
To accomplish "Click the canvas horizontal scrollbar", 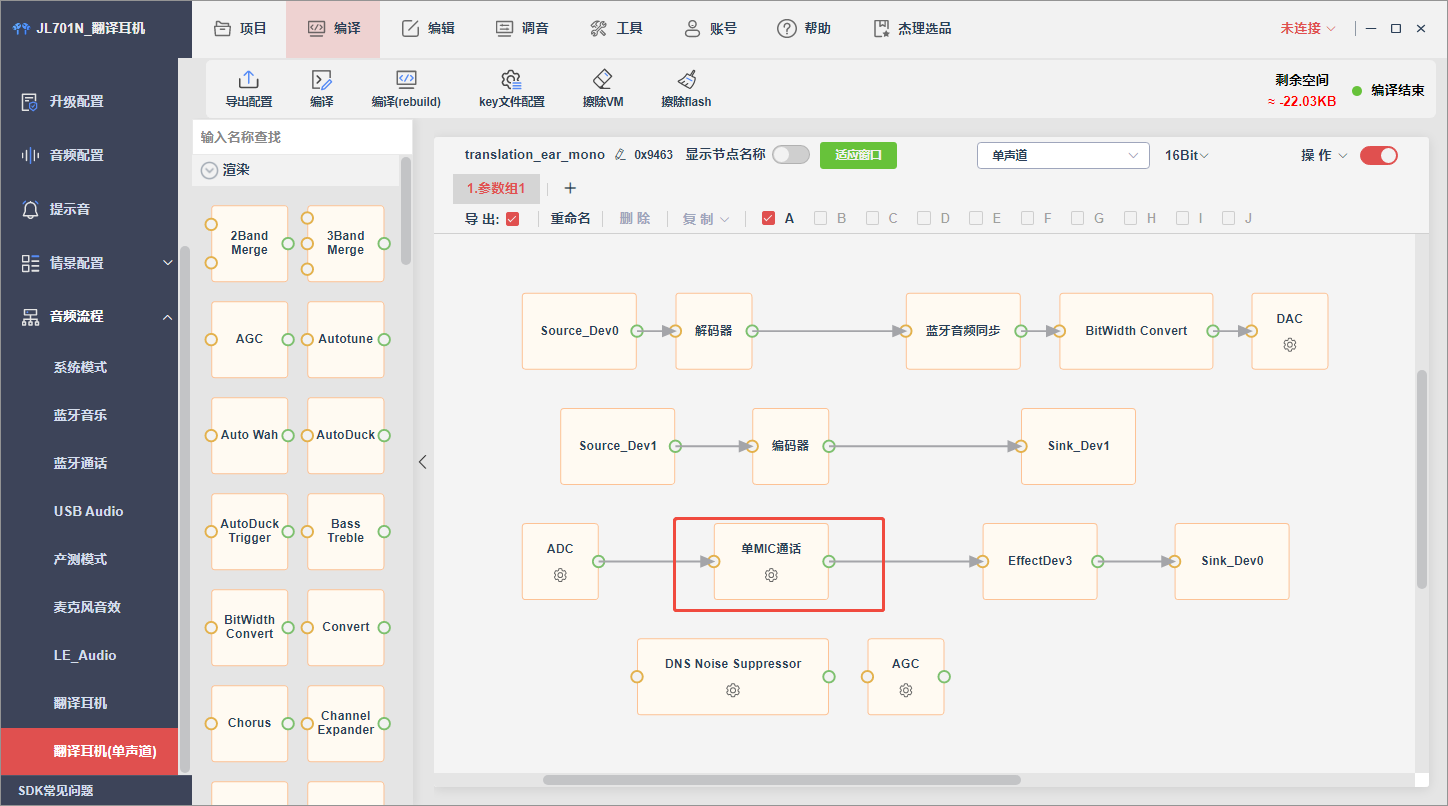I will pyautogui.click(x=782, y=780).
